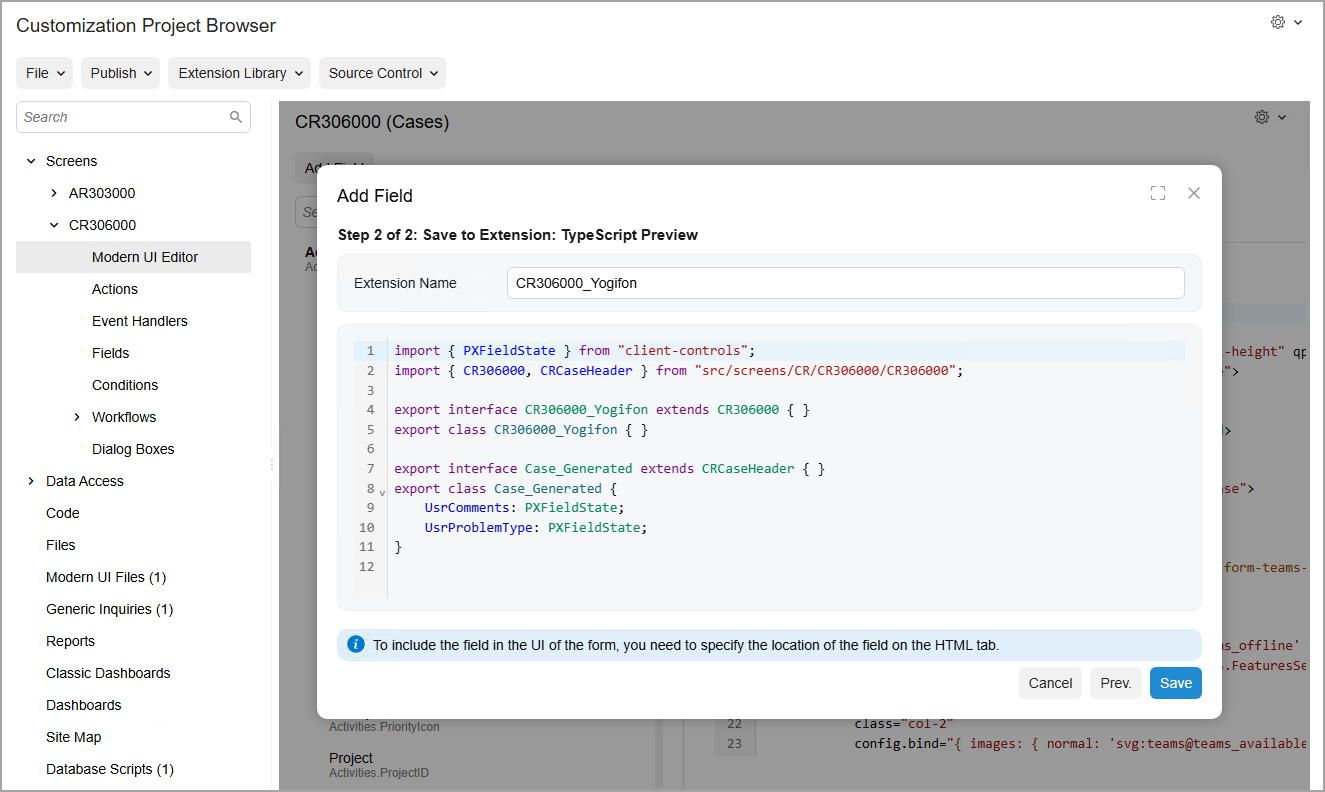Collapse code fold arrow at line 8
The height and width of the screenshot is (792, 1325).
382,491
